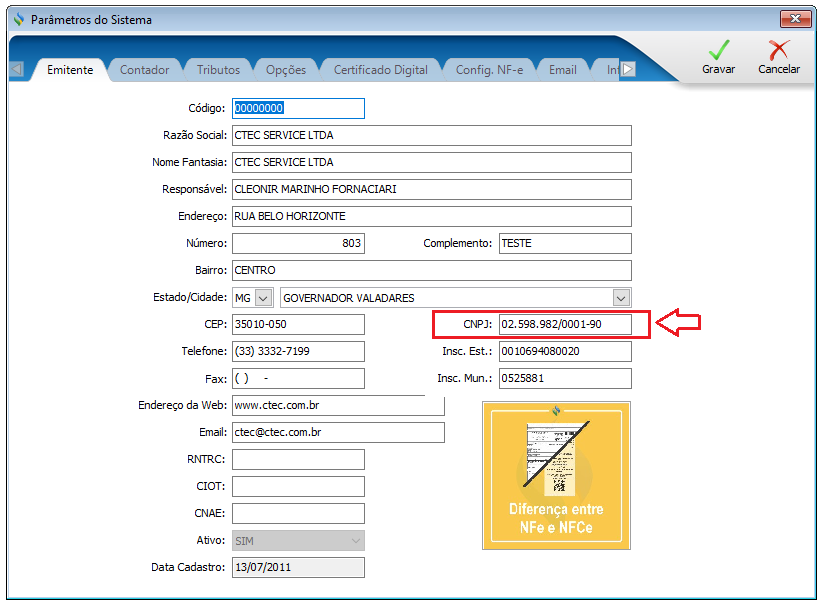
Task: Click the CNPJ input field
Action: (x=565, y=325)
